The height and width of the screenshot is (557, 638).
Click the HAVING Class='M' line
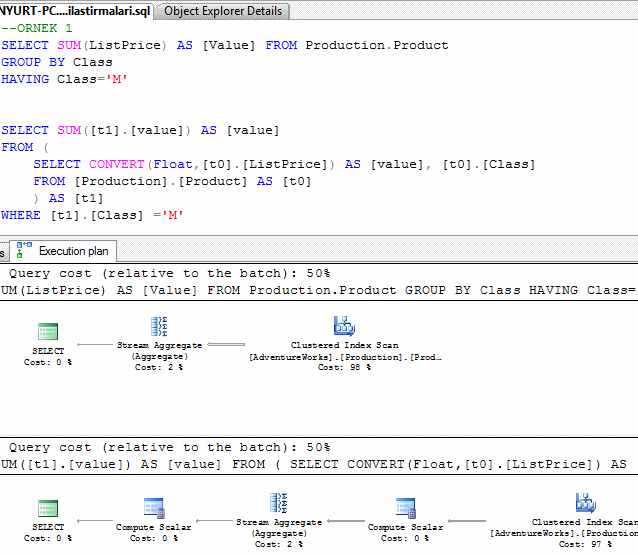click(x=64, y=79)
